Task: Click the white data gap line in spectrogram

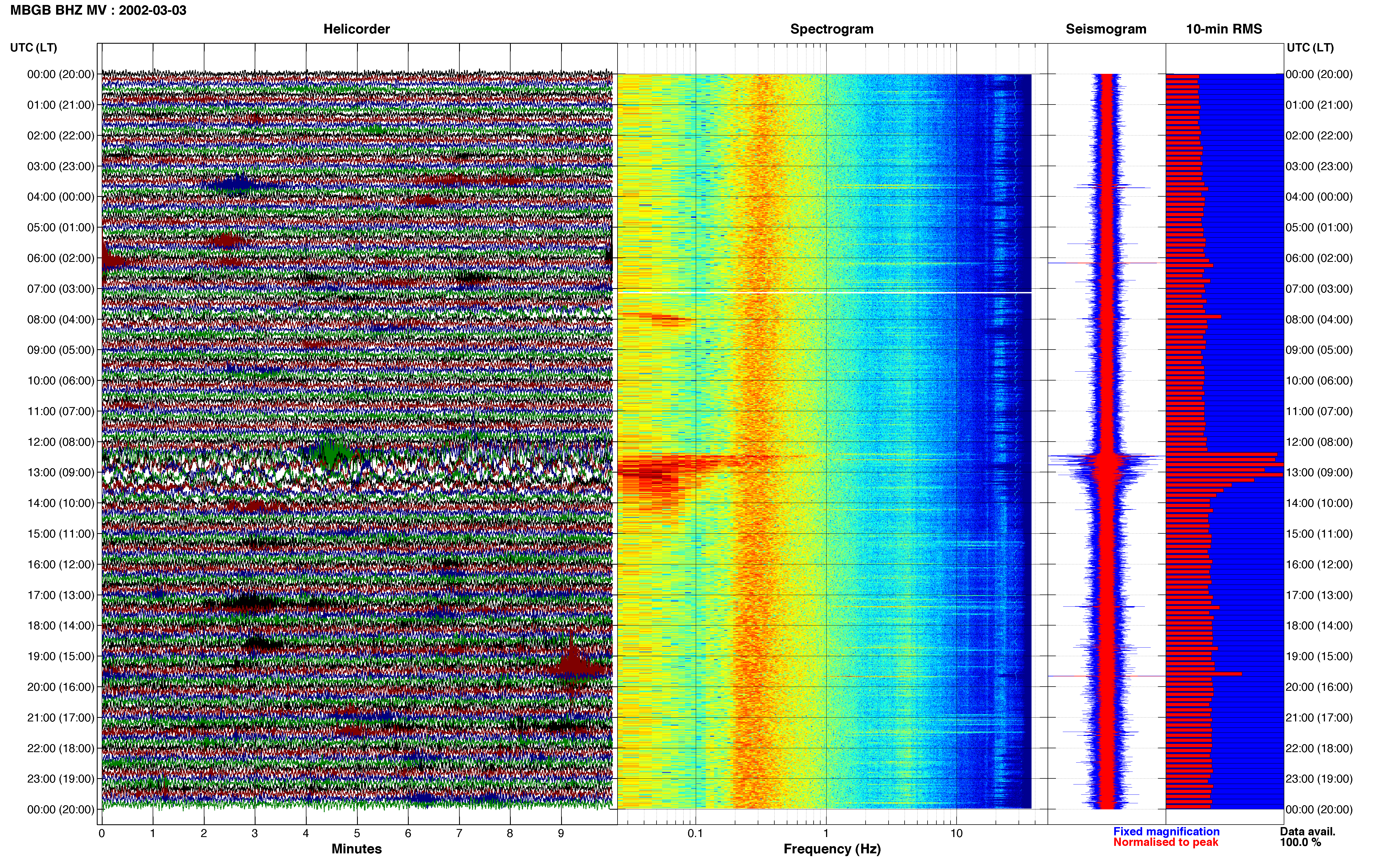Action: (824, 293)
